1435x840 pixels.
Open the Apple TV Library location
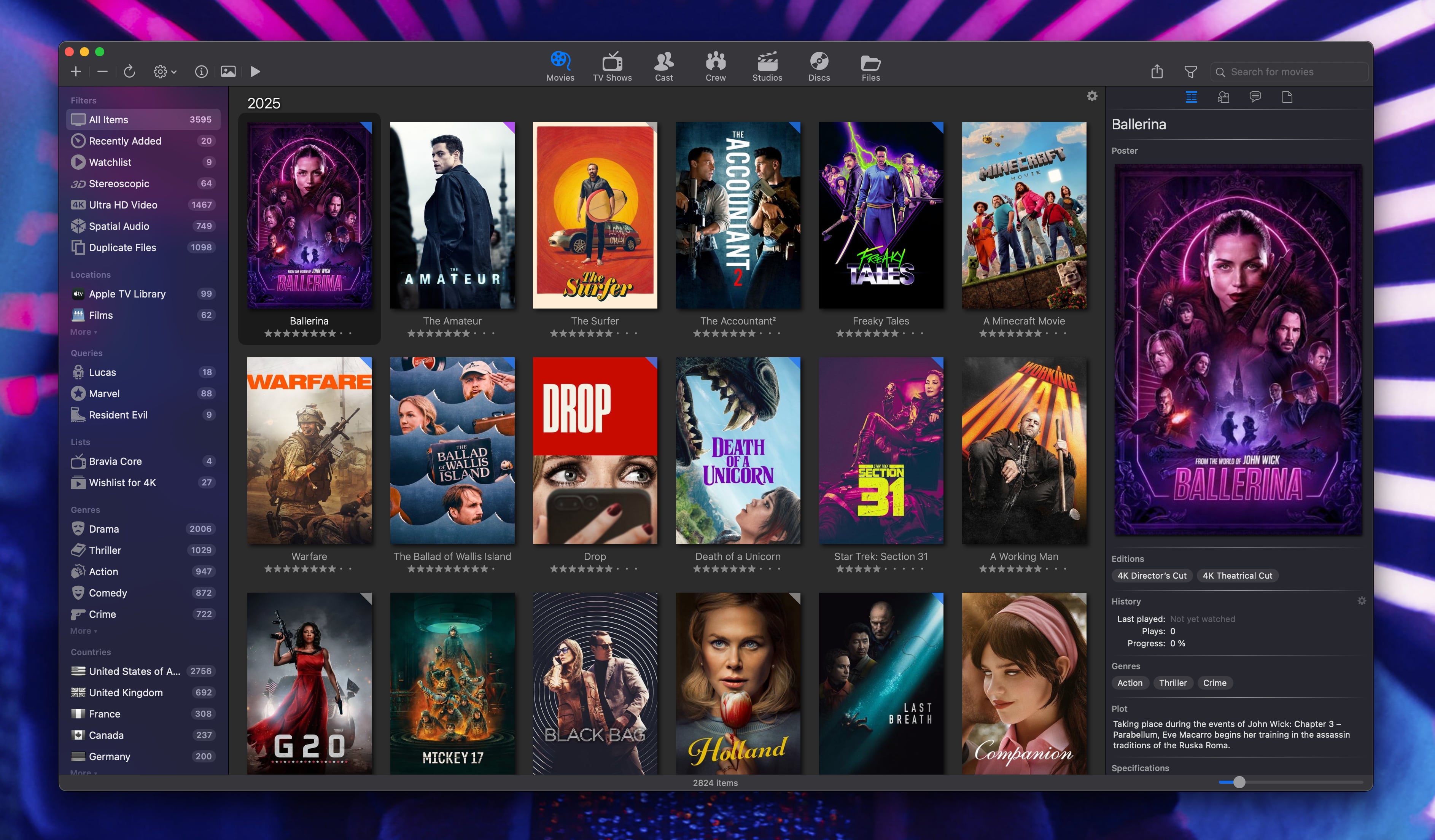(143, 294)
